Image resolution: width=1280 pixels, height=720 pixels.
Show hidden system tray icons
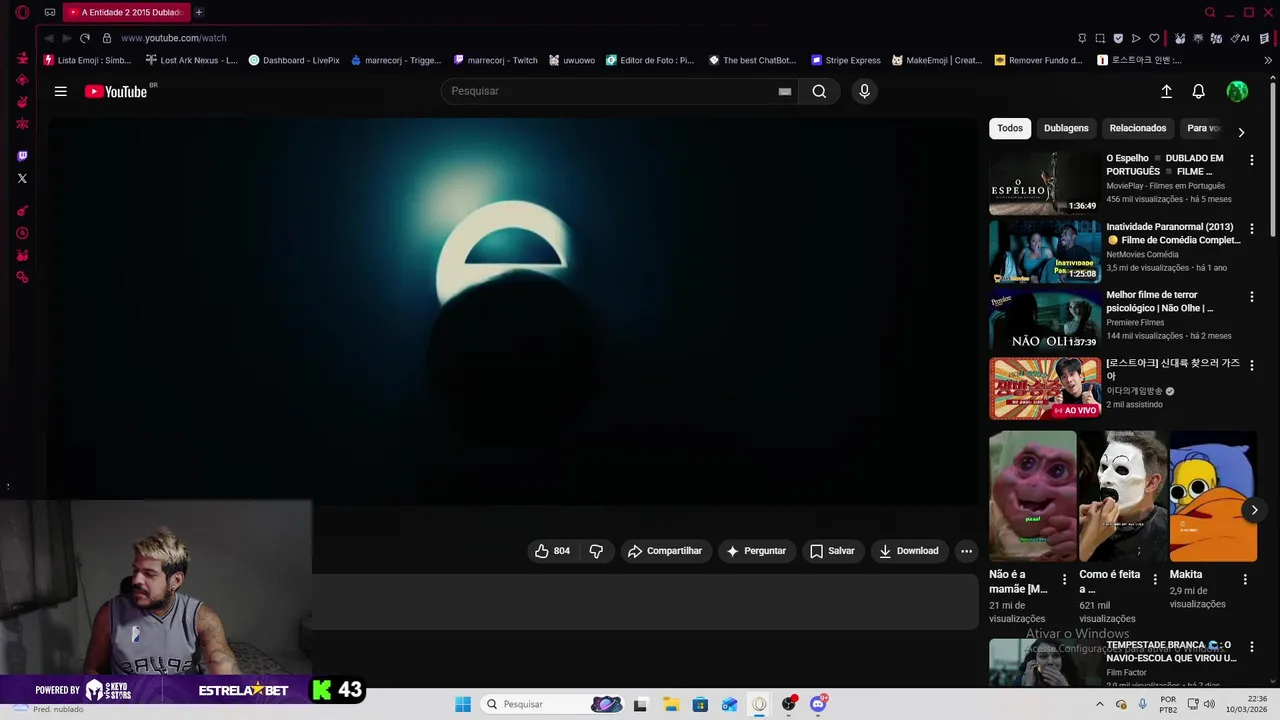(x=1100, y=704)
